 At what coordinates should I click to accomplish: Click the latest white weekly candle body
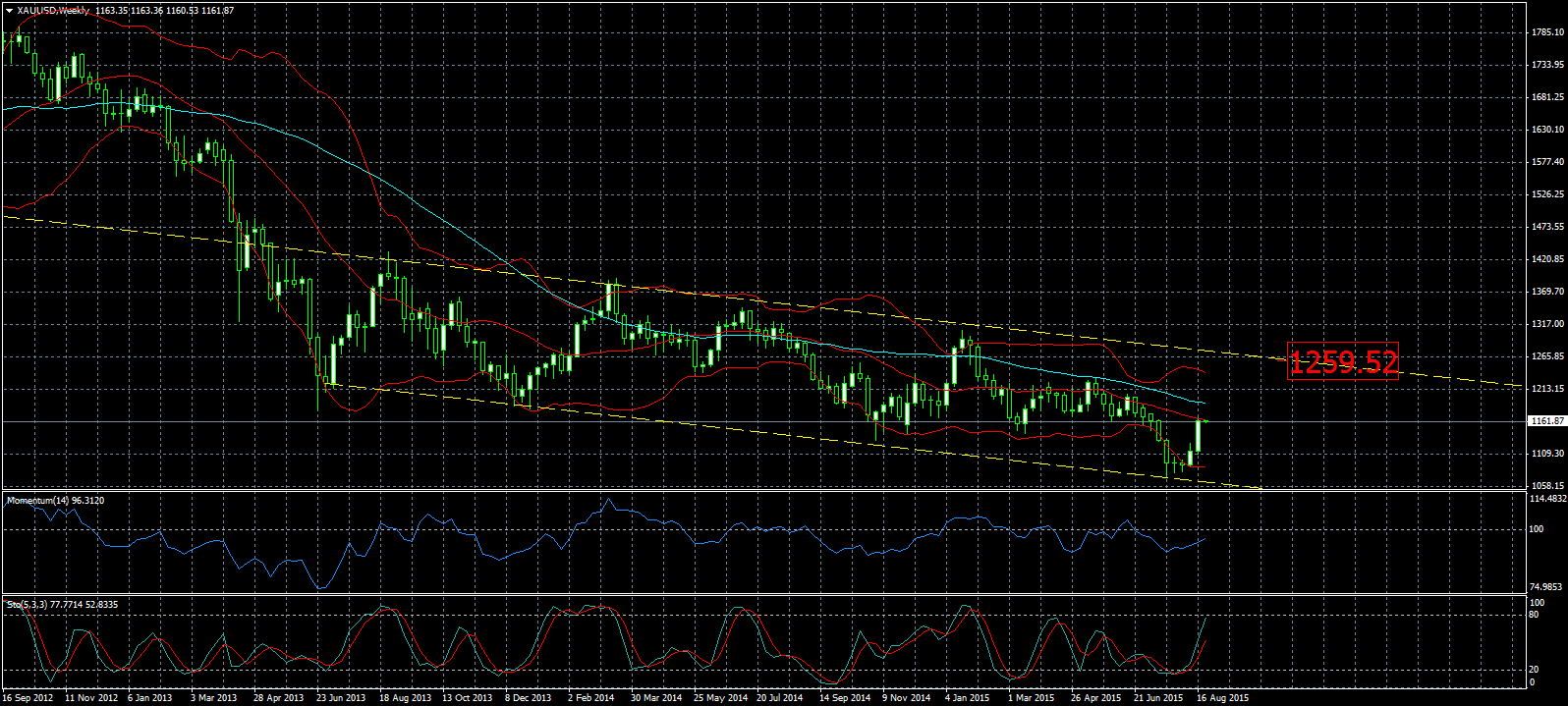[x=1198, y=437]
